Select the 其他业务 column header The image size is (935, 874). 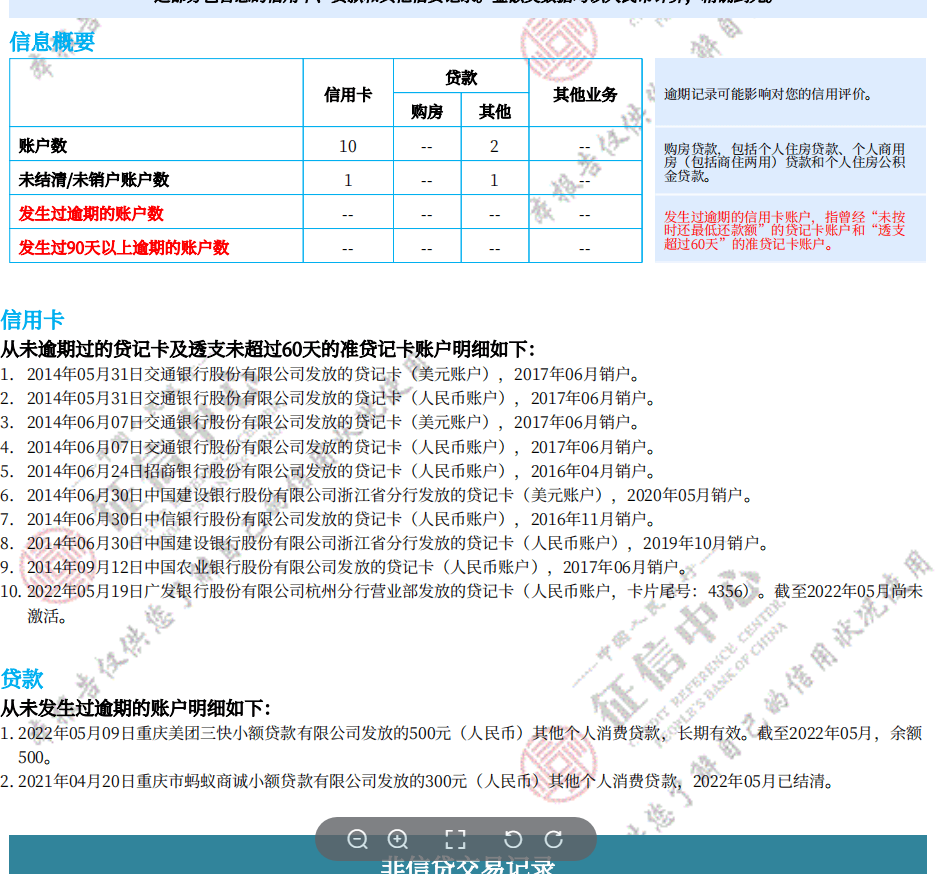point(585,94)
